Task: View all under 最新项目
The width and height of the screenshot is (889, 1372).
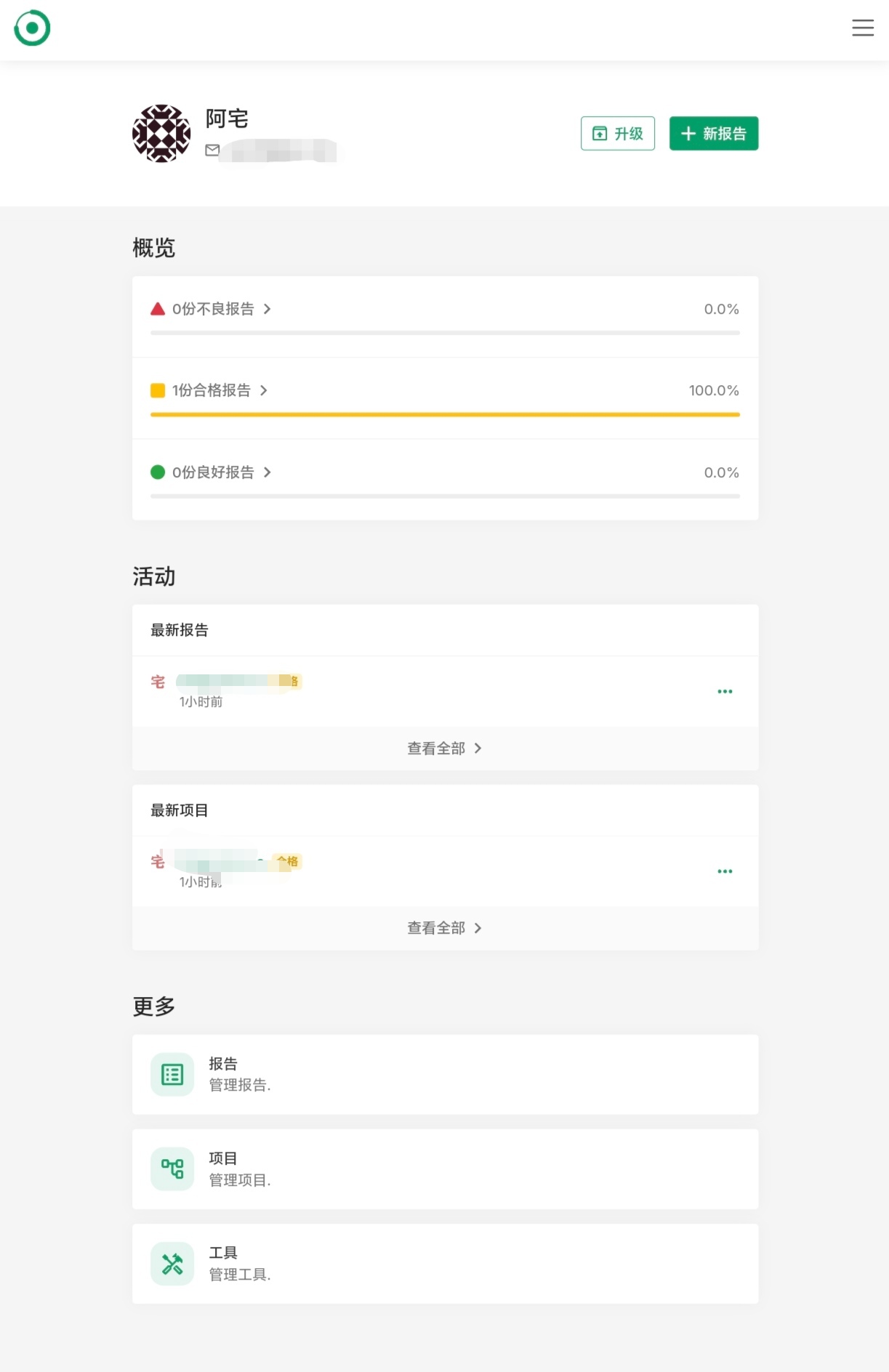Action: pos(445,928)
